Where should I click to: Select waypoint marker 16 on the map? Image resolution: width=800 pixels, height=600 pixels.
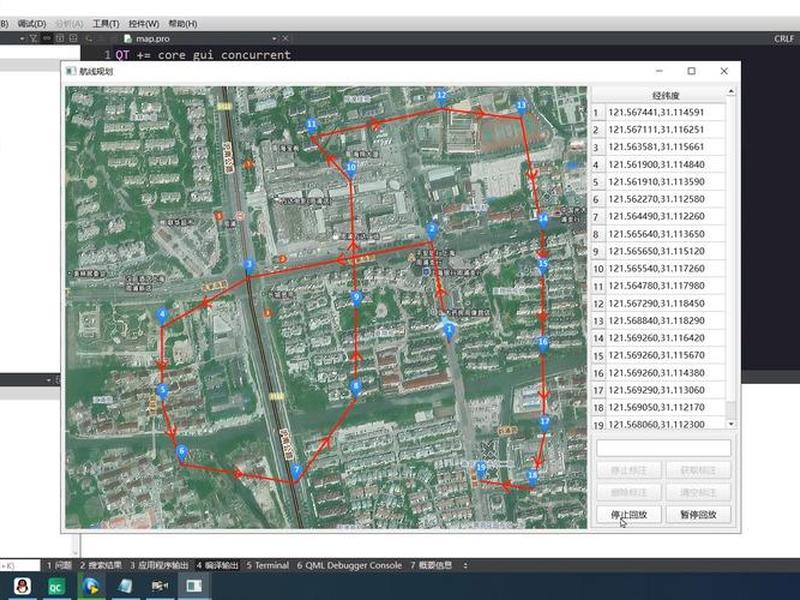pyautogui.click(x=543, y=343)
